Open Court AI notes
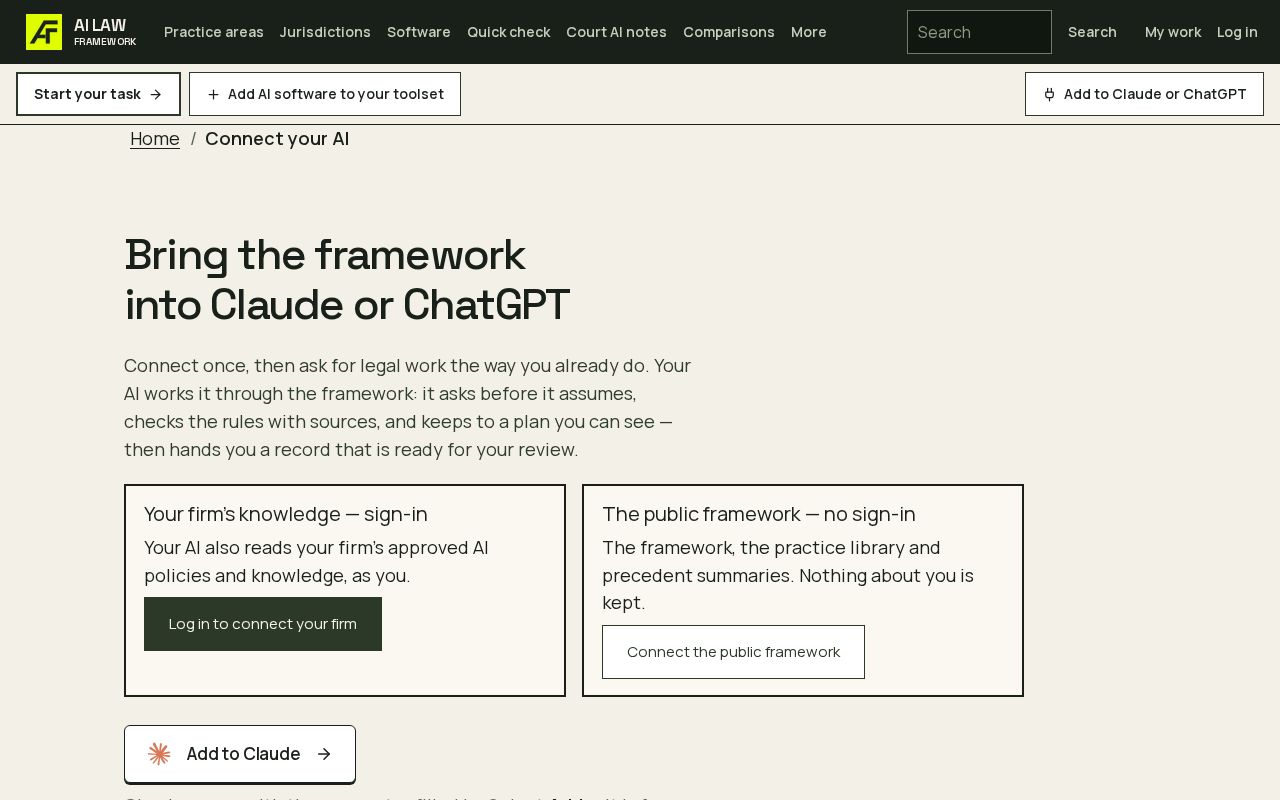This screenshot has width=1280, height=800. 616,32
